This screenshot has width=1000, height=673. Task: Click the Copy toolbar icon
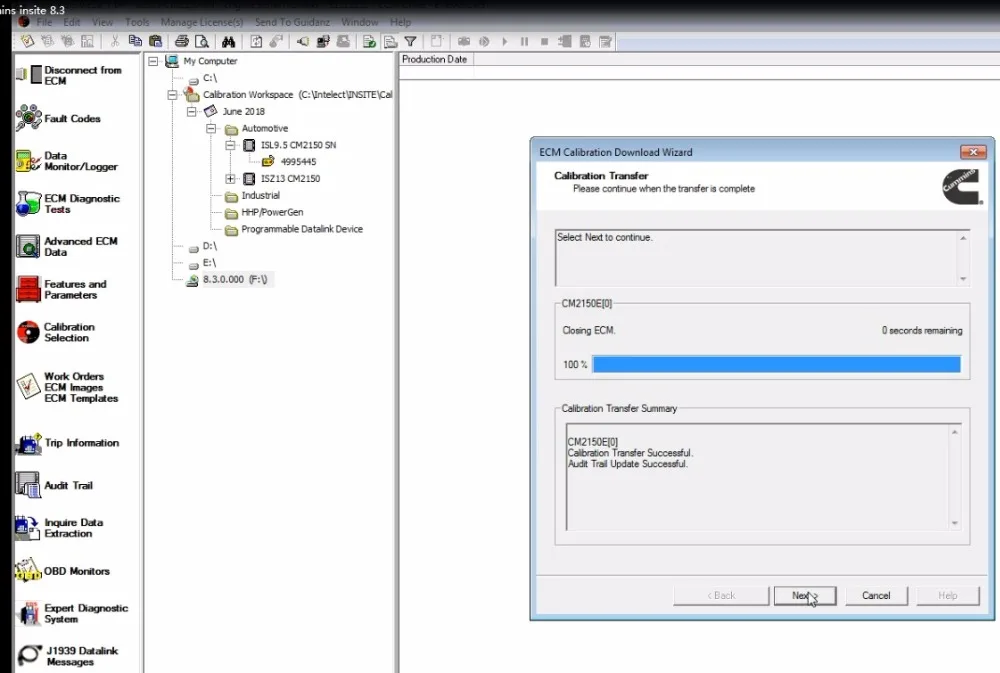[x=135, y=41]
